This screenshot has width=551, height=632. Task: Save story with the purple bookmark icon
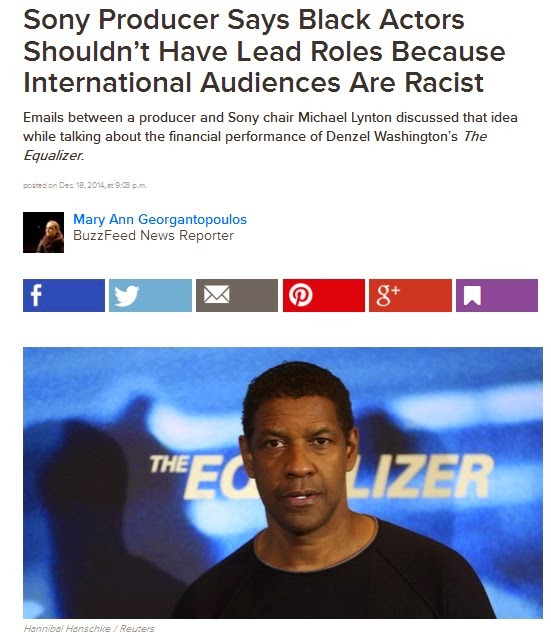(497, 295)
